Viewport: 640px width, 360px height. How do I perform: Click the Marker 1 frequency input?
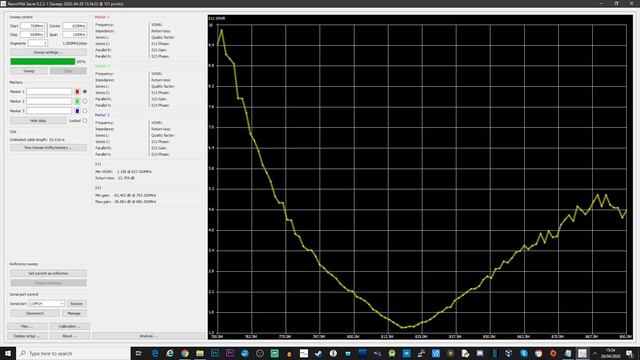[49, 92]
